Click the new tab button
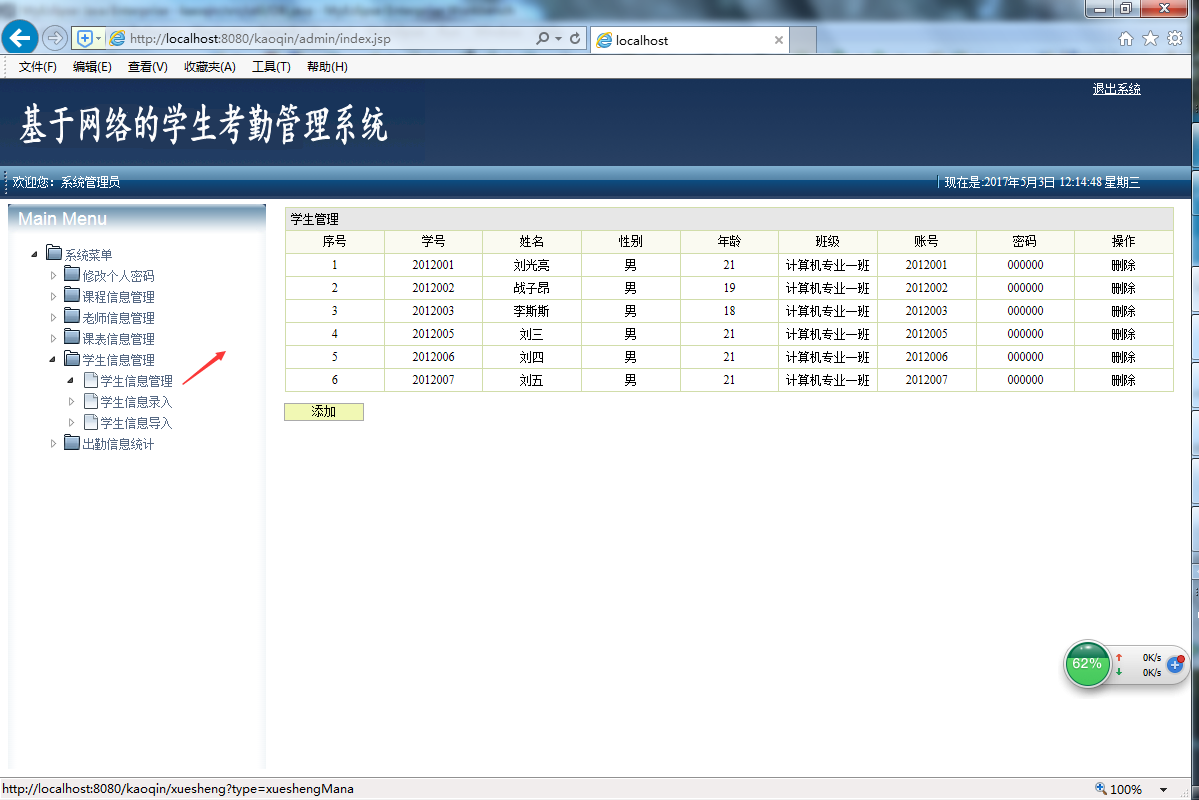This screenshot has width=1199, height=800. coord(802,40)
